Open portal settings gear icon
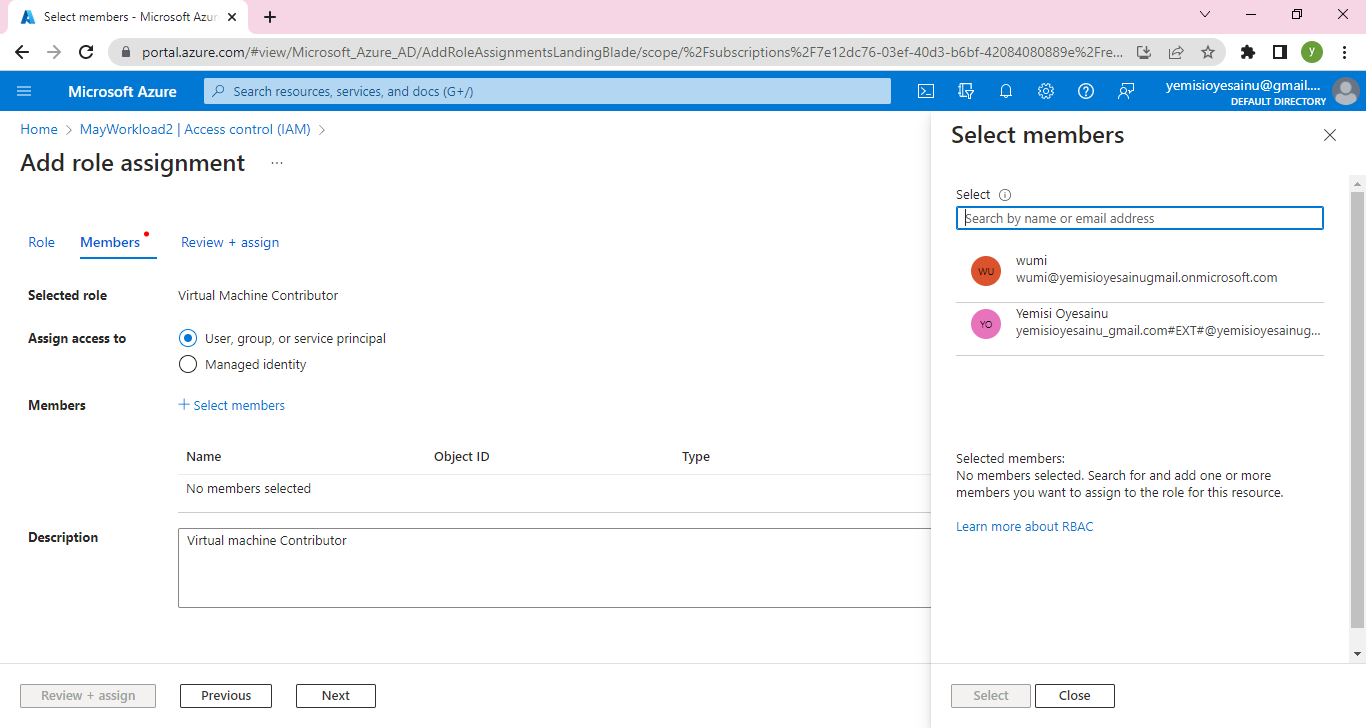Screen dimensions: 1366x728 (x=1046, y=91)
